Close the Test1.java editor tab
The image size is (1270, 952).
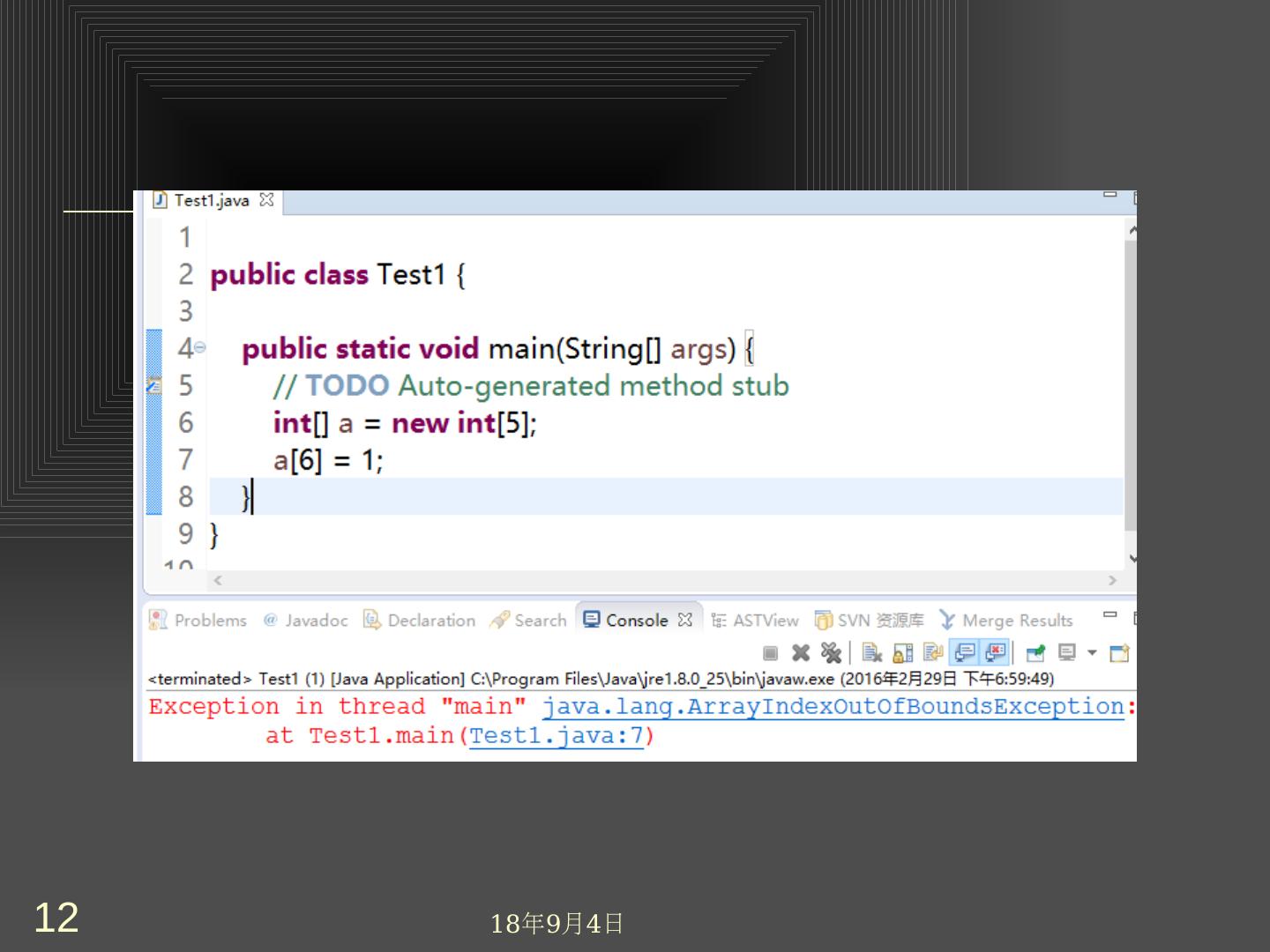(x=266, y=200)
